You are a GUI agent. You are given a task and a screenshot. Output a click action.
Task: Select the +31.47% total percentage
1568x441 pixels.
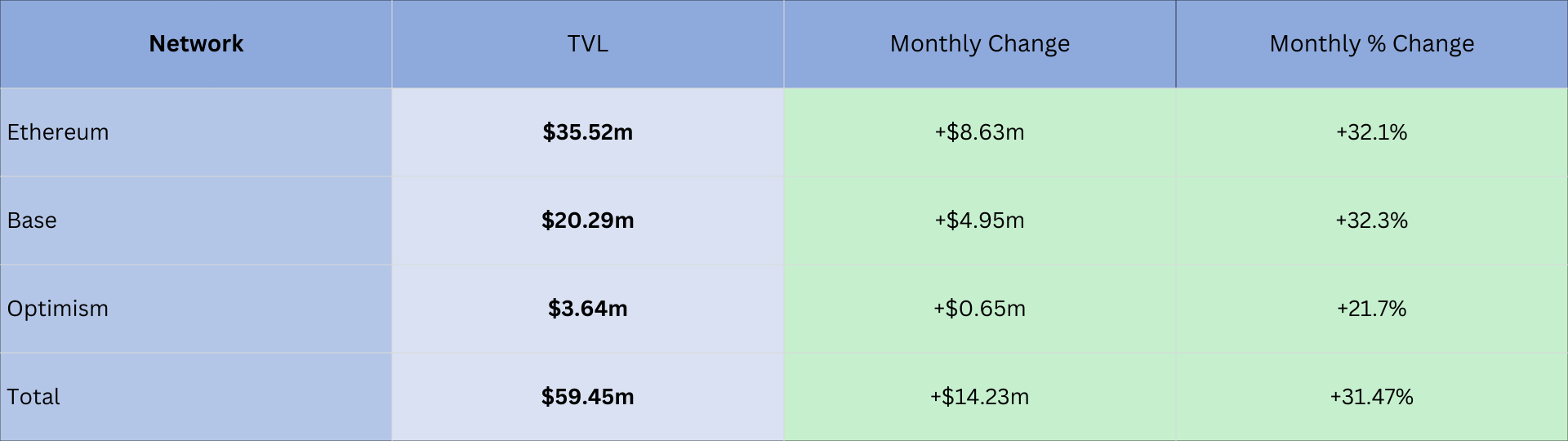pos(1371,397)
